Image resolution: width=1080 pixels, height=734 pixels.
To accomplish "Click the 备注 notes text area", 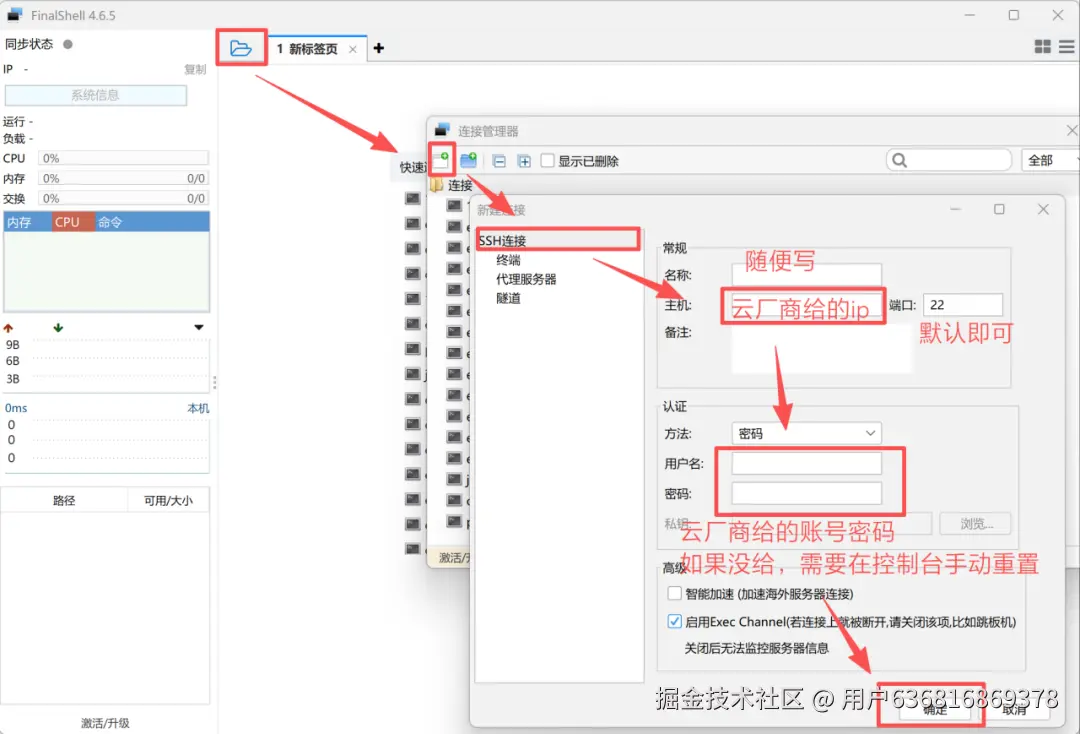I will tap(822, 348).
